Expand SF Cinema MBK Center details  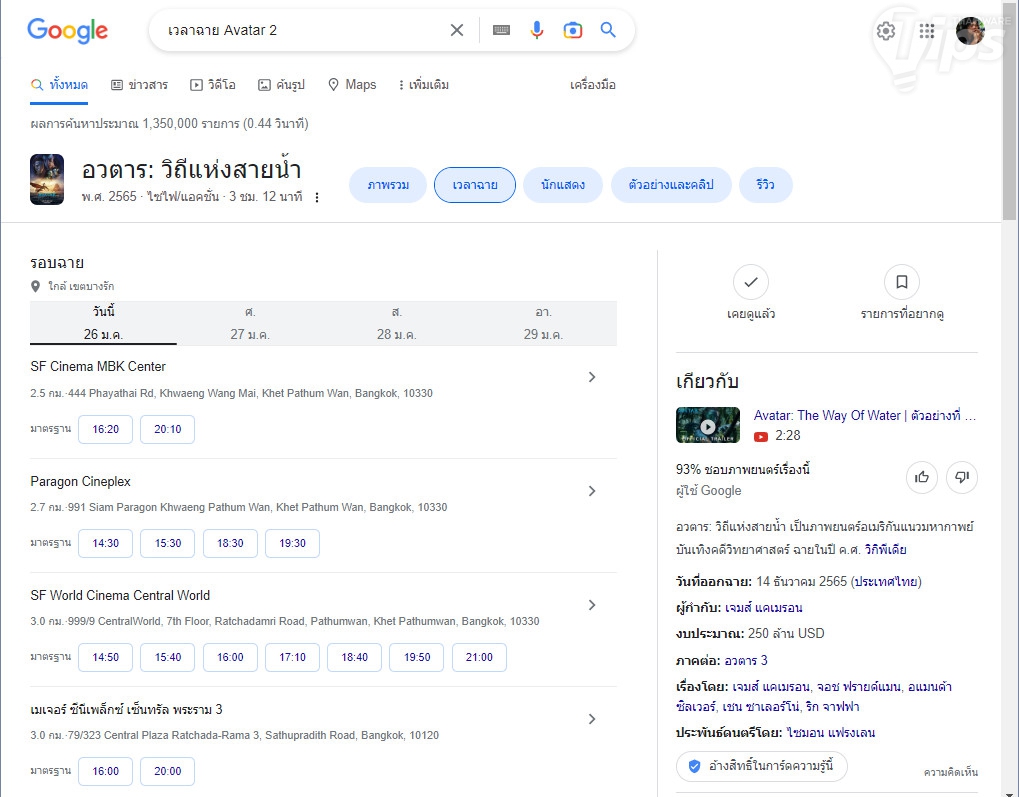click(x=592, y=377)
